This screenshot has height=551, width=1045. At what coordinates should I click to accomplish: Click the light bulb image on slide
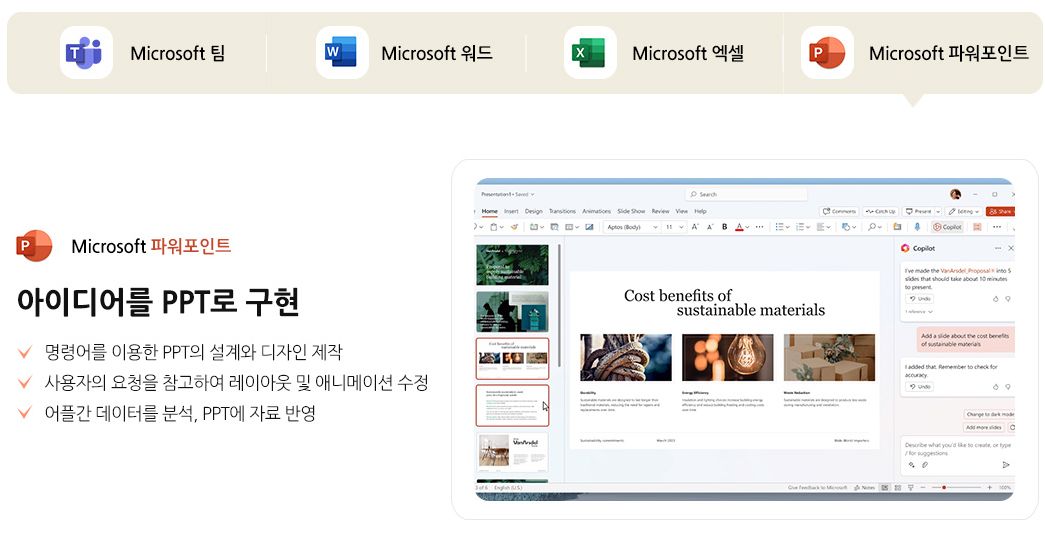(x=728, y=357)
